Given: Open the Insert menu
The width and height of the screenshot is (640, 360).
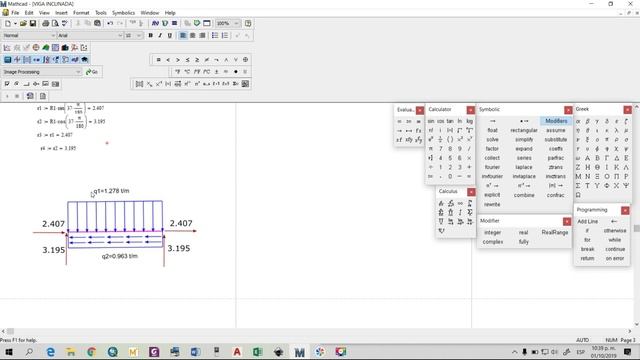Looking at the screenshot, I should pyautogui.click(x=61, y=13).
